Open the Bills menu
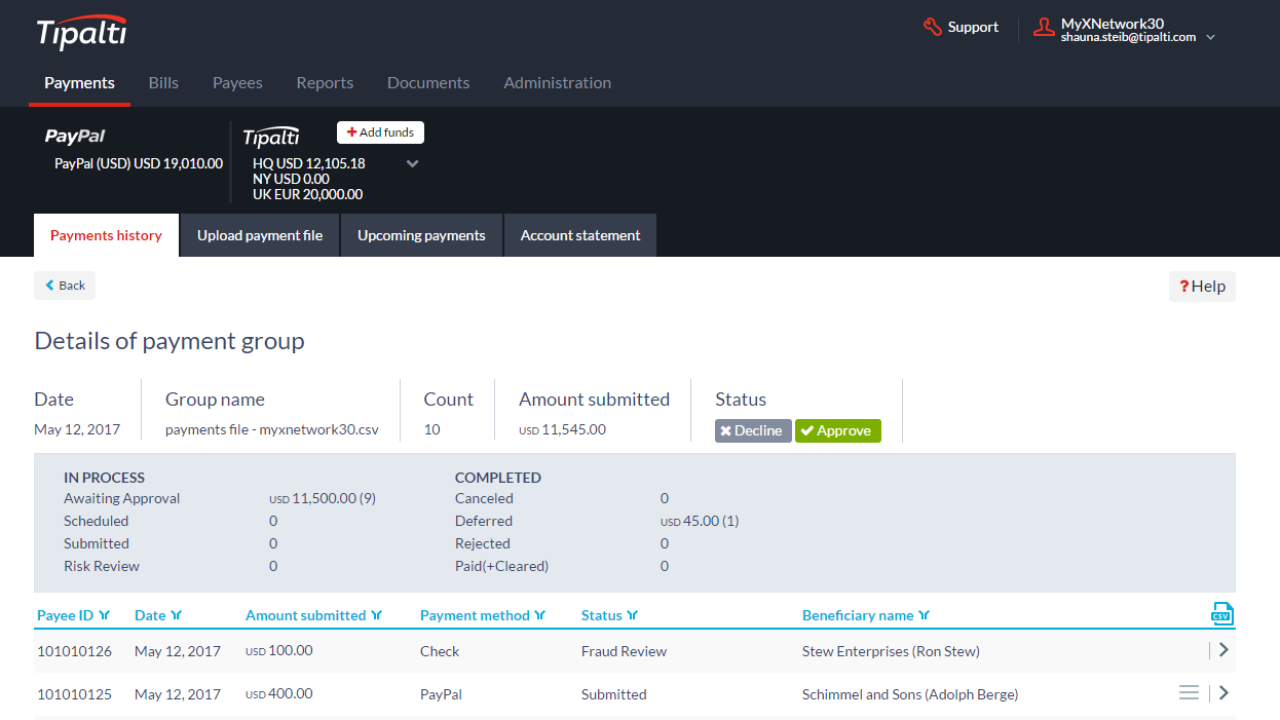This screenshot has width=1280, height=720. point(163,83)
